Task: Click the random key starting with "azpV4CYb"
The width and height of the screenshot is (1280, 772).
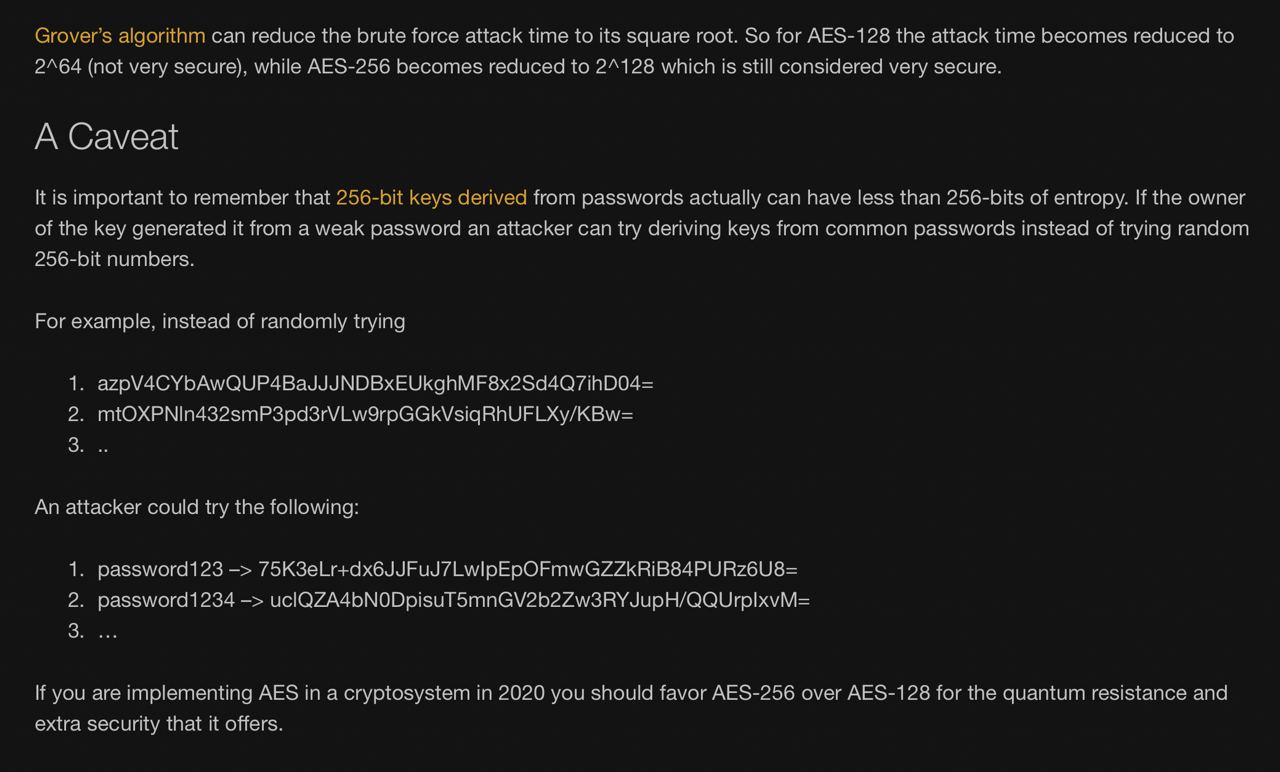Action: 375,384
